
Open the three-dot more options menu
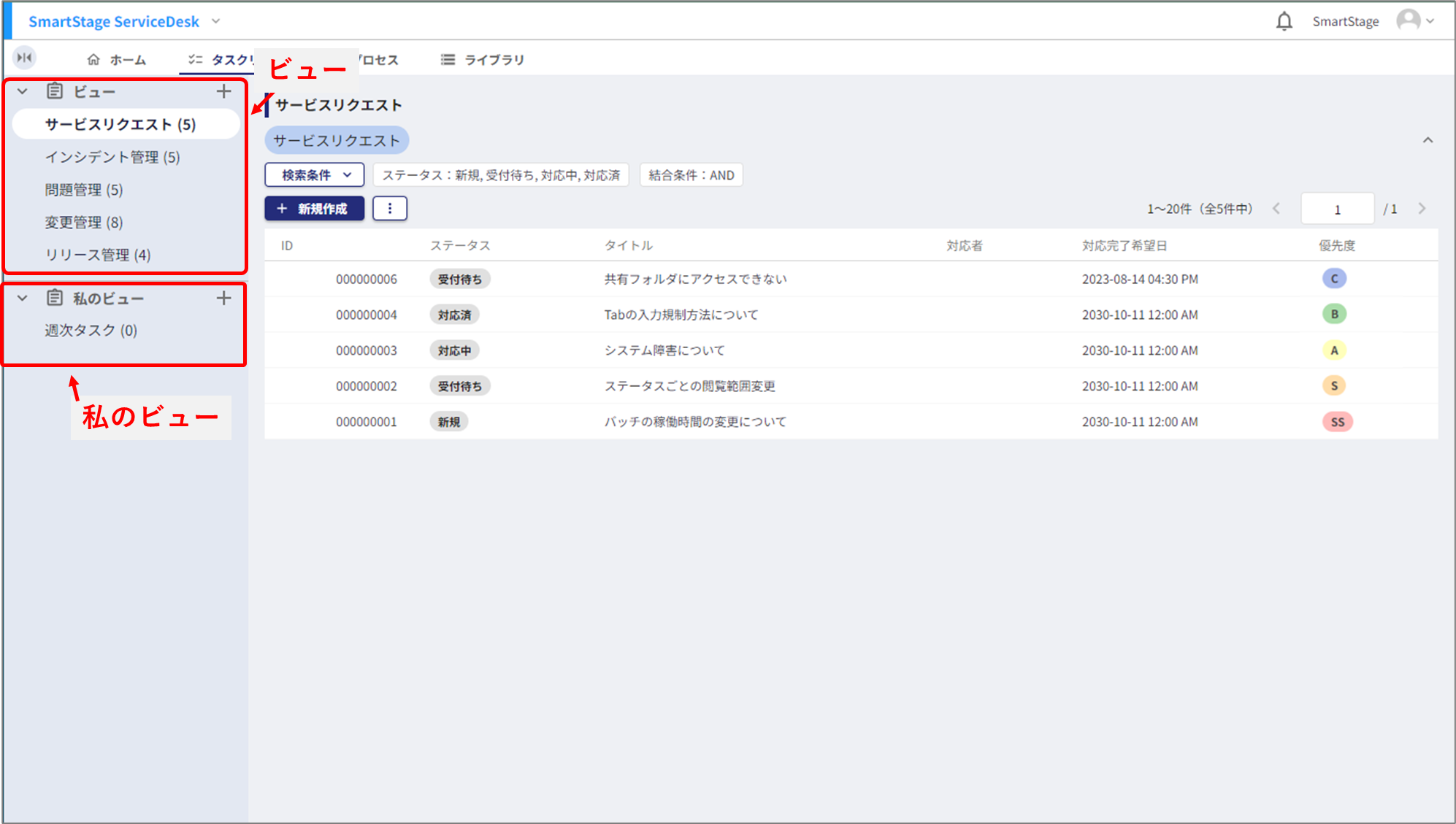tap(390, 209)
